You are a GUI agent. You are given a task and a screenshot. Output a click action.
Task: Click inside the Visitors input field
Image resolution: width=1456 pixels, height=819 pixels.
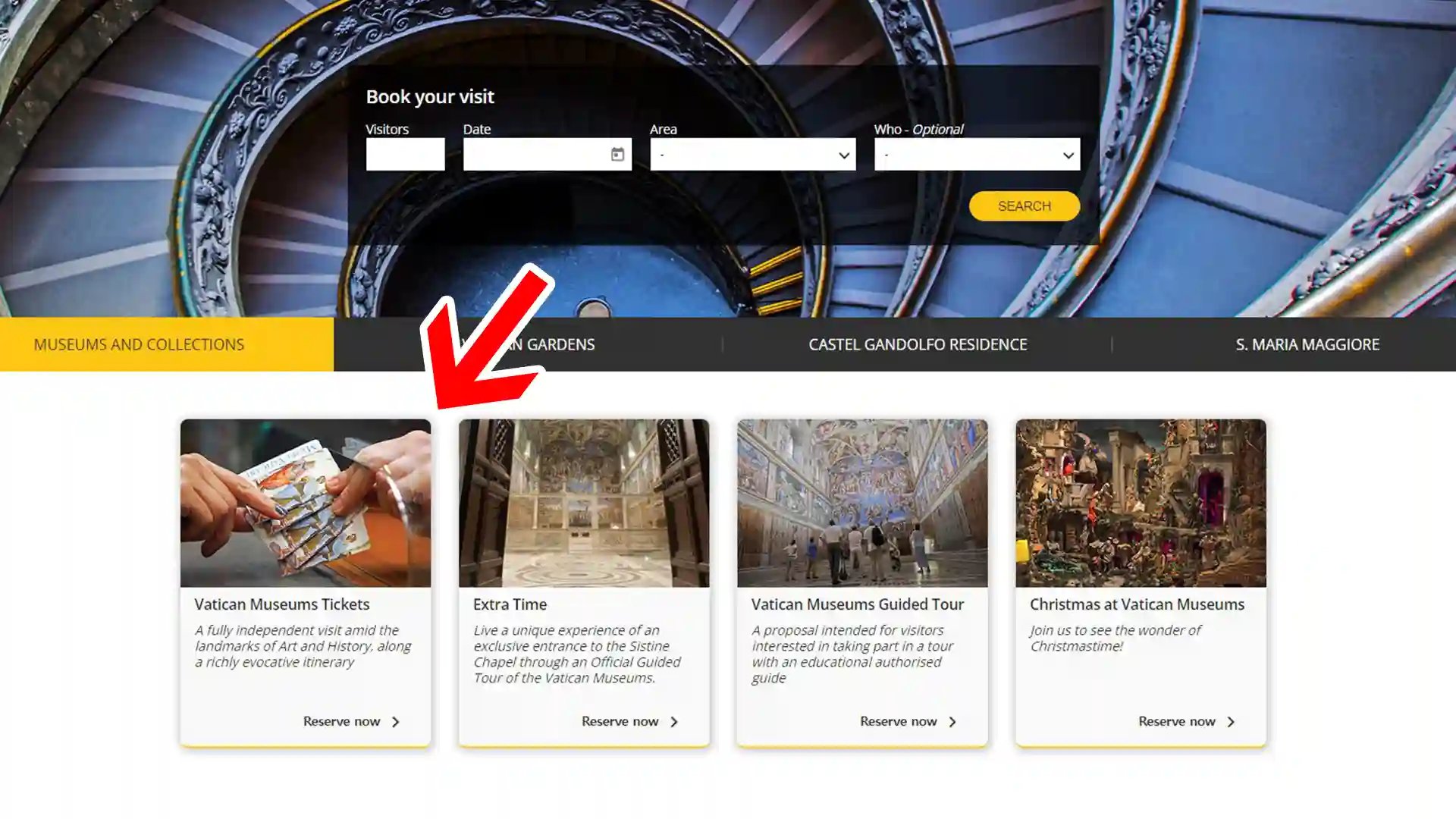tap(406, 155)
